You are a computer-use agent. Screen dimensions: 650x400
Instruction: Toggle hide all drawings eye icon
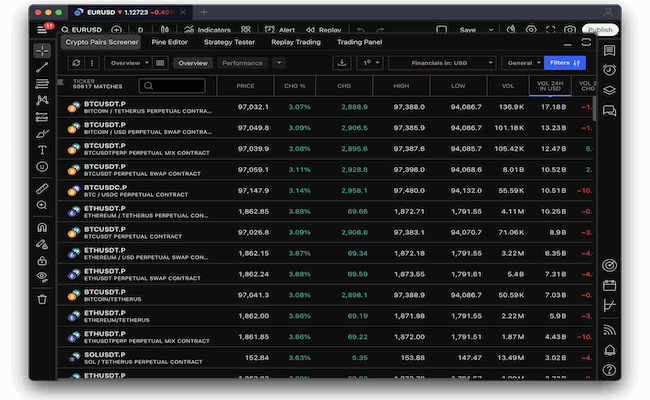[42, 277]
